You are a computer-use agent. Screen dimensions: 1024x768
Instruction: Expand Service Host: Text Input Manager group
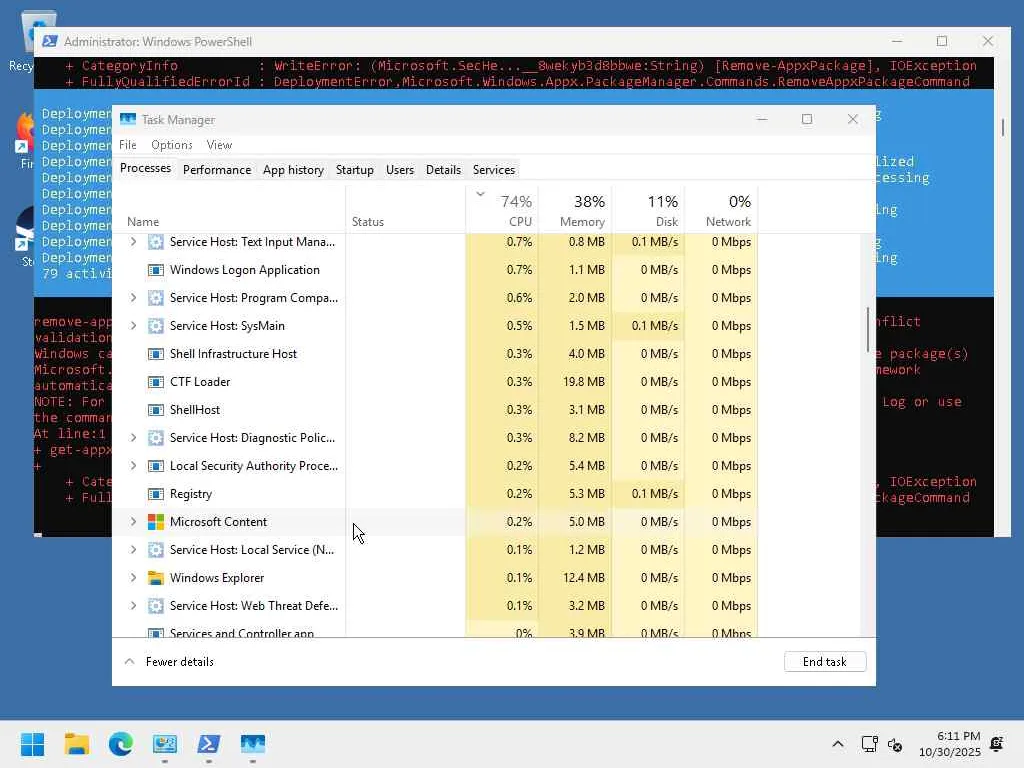133,242
